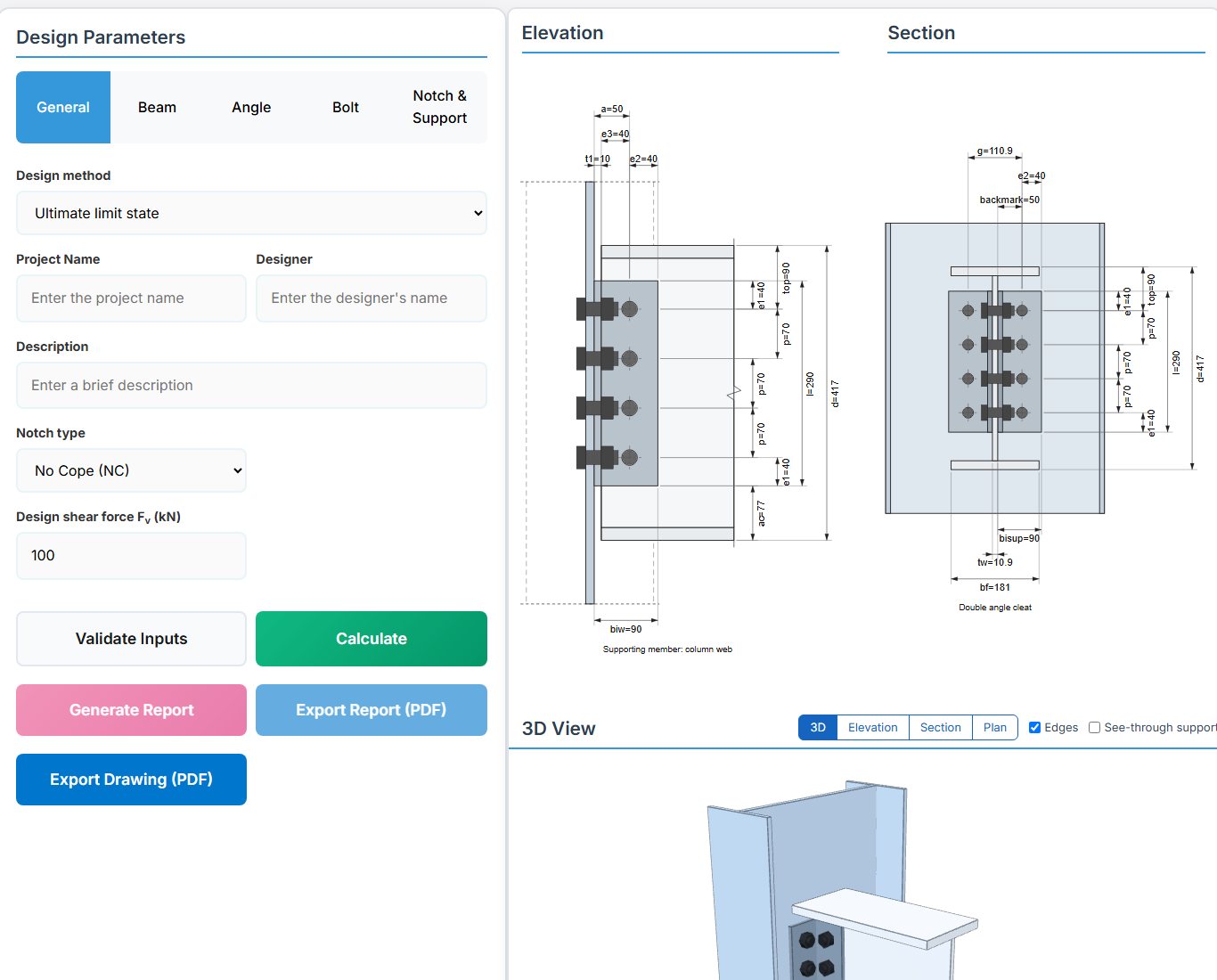Viewport: 1217px width, 980px height.
Task: Click the "bf=181" dimension label
Action: coord(995,587)
